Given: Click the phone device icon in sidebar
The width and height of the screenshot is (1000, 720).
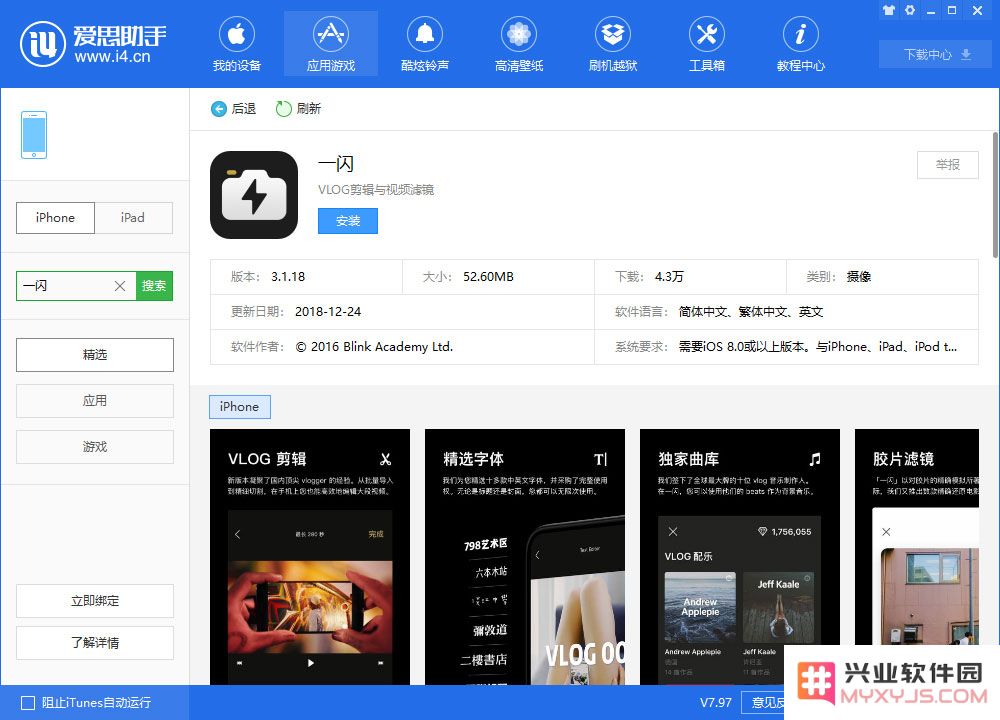Looking at the screenshot, I should [x=34, y=135].
